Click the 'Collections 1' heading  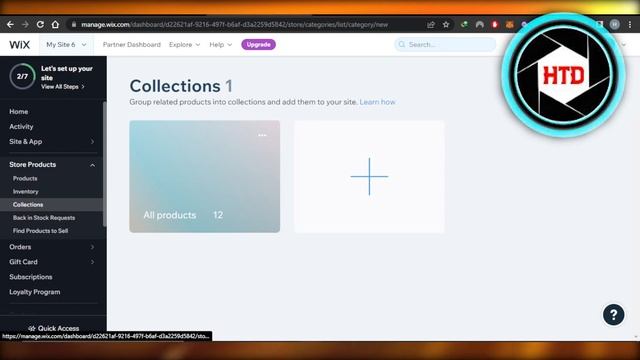[181, 86]
